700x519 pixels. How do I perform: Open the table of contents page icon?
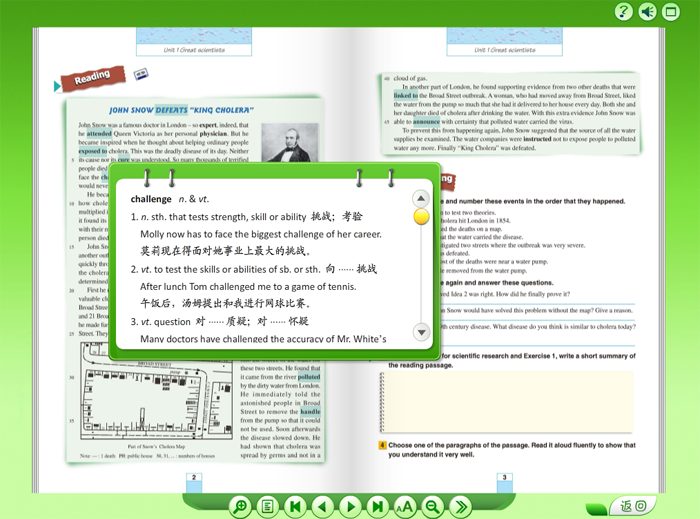click(x=267, y=507)
